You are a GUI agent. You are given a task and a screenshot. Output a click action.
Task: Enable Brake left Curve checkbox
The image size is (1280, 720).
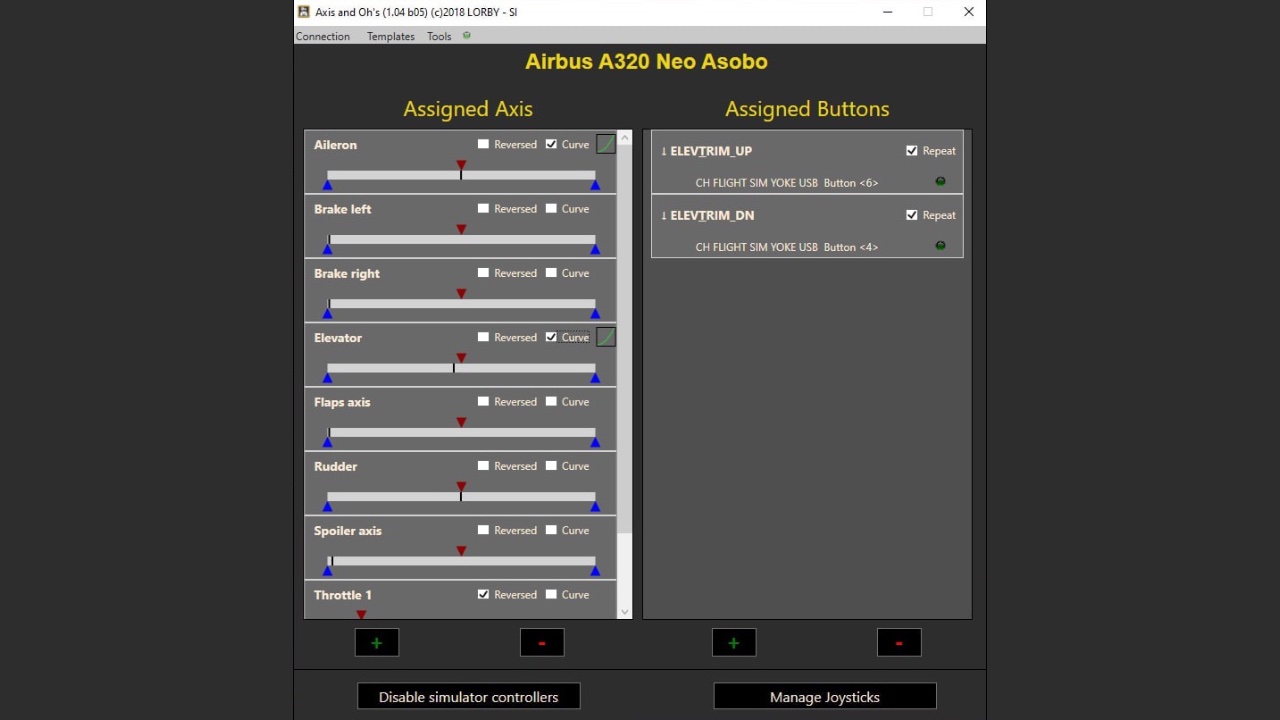point(551,208)
